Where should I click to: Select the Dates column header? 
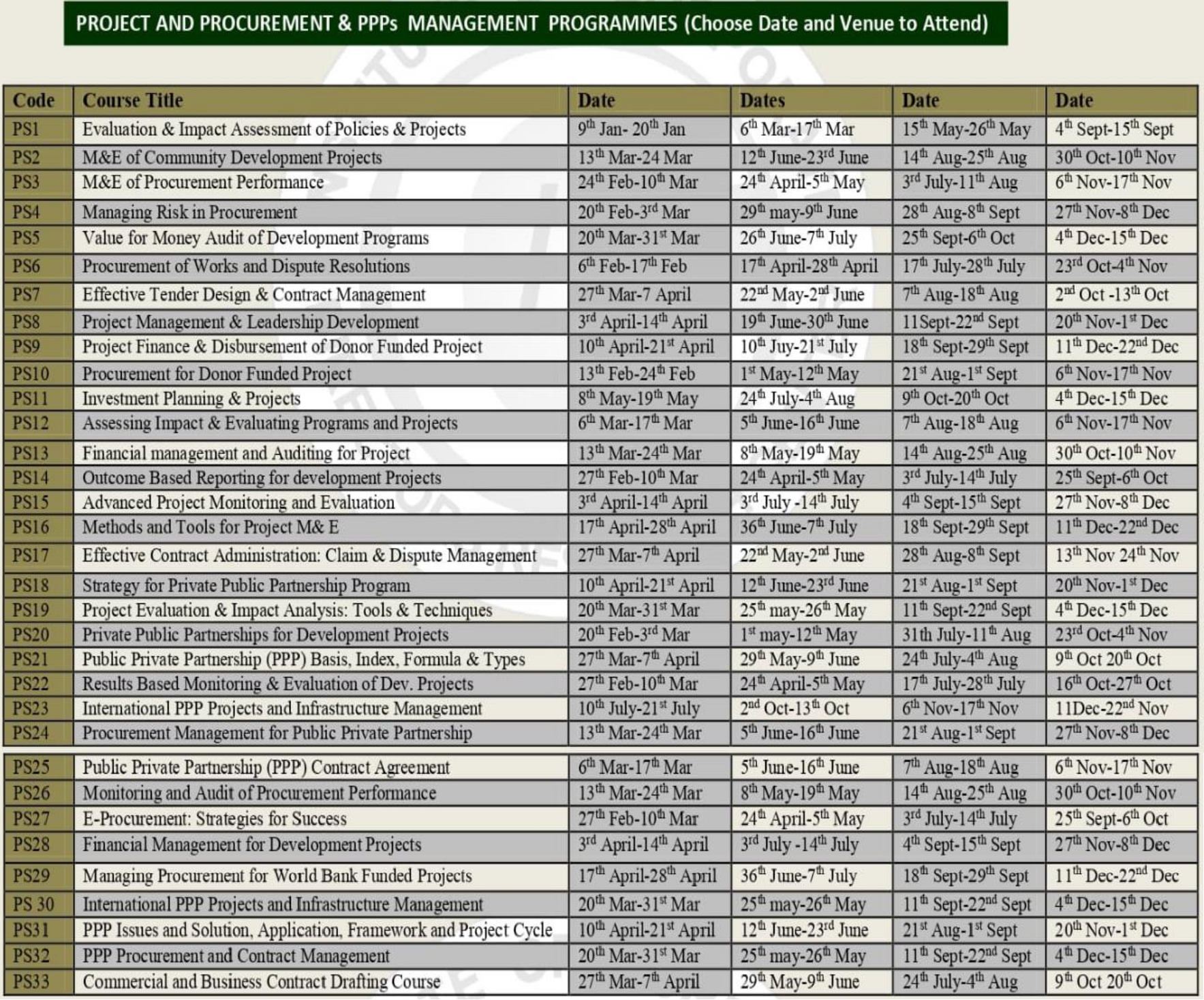[x=762, y=100]
